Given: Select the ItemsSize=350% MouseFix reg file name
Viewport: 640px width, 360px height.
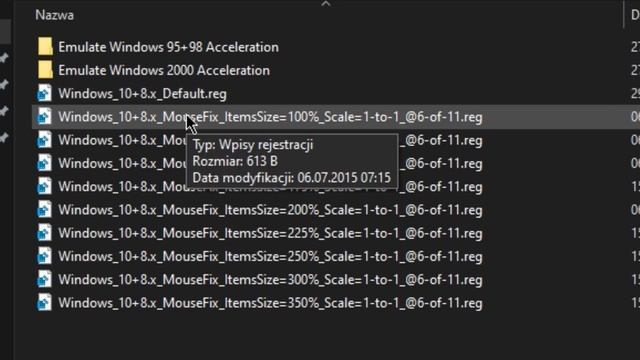Looking at the screenshot, I should 270,303.
